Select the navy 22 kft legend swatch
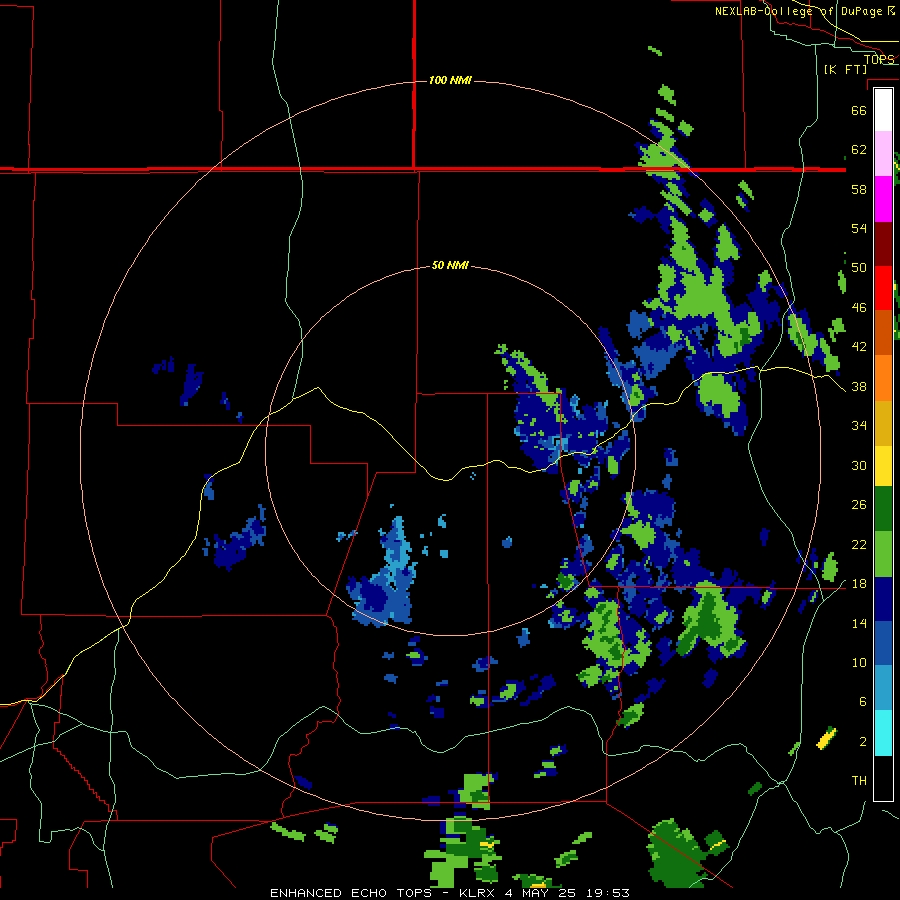Viewport: 900px width, 900px height. [x=883, y=599]
